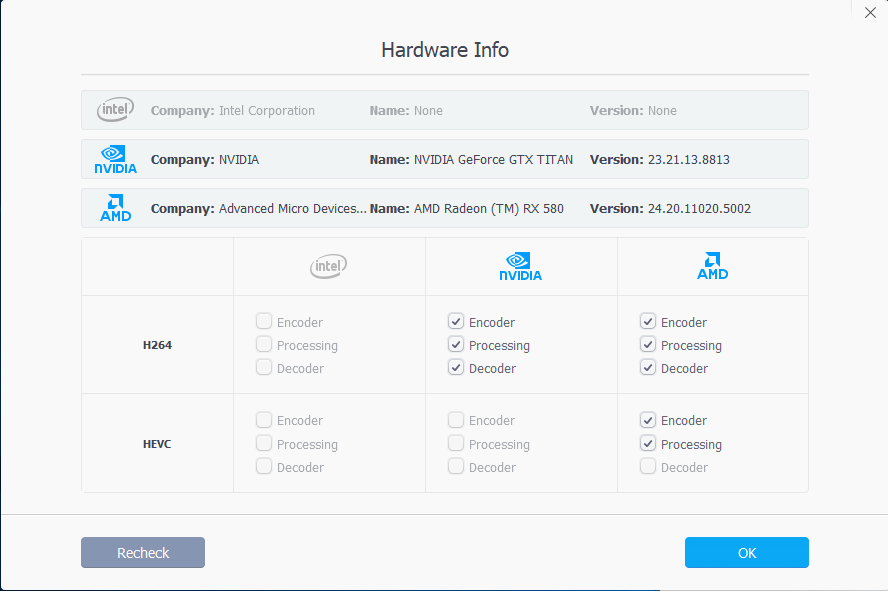Image resolution: width=888 pixels, height=591 pixels.
Task: Uncheck AMD H264 Decoder checkbox
Action: [648, 367]
